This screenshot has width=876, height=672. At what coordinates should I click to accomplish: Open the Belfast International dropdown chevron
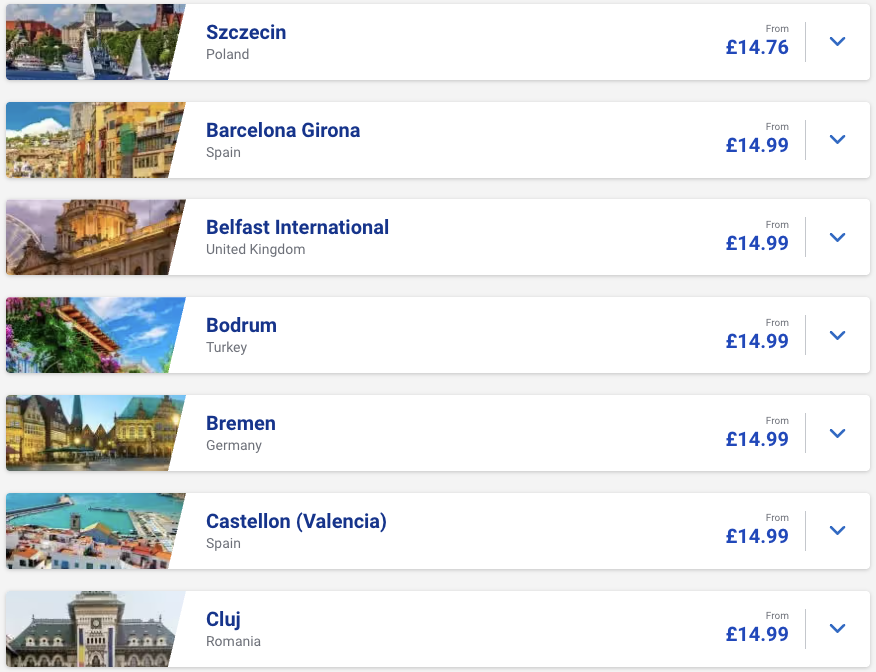838,238
